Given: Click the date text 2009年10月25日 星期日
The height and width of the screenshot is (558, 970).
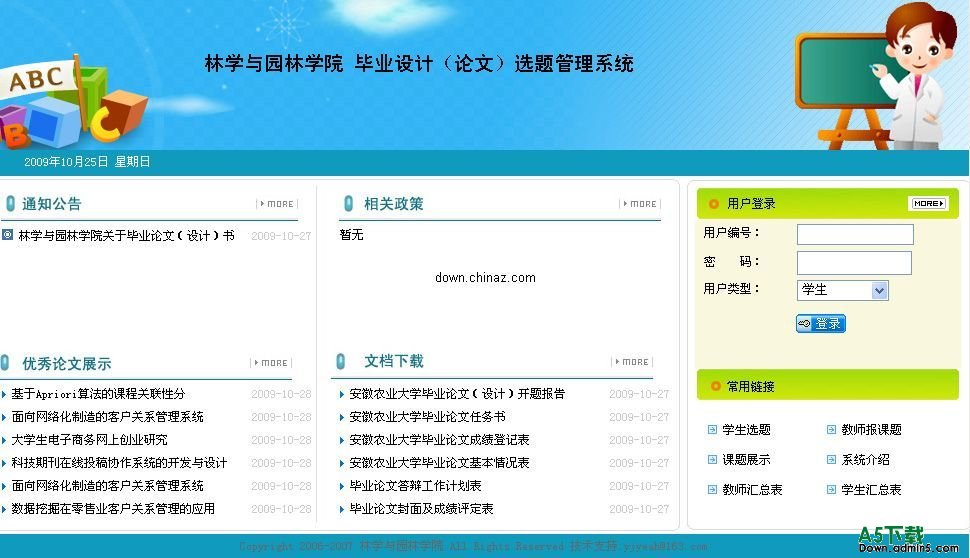Looking at the screenshot, I should point(87,161).
